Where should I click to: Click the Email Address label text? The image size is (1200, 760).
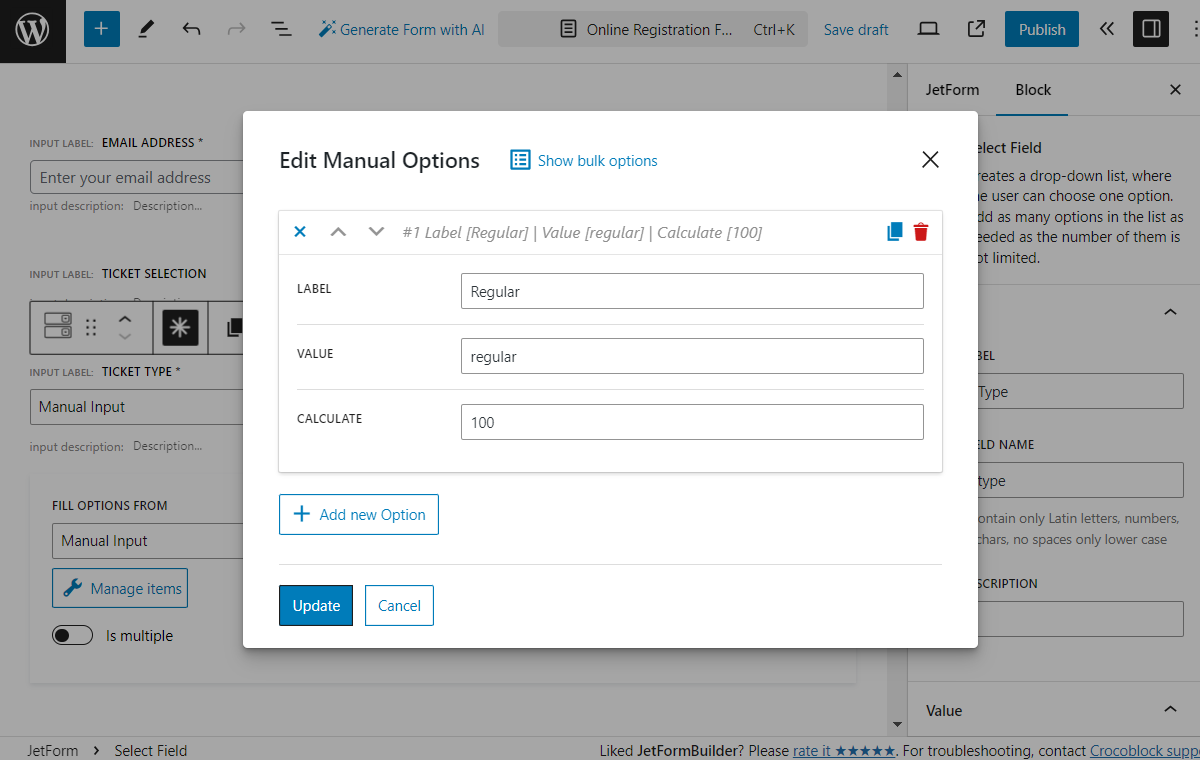148,142
